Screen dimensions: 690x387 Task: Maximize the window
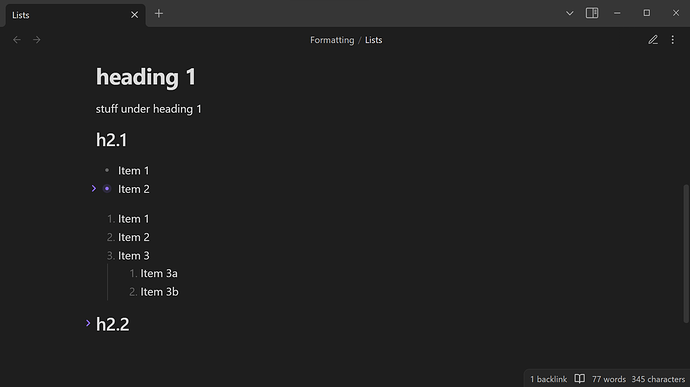click(x=646, y=13)
